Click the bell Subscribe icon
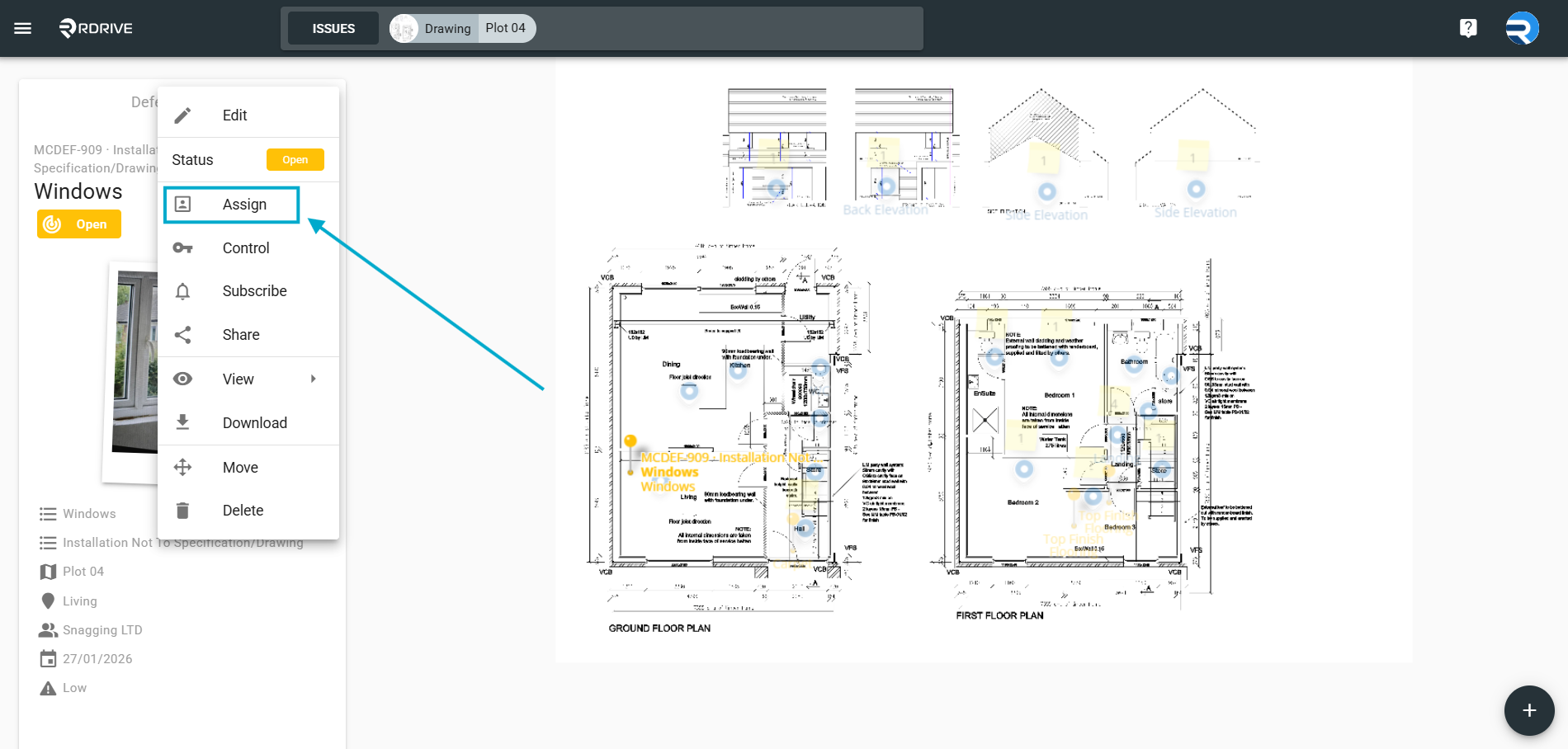This screenshot has height=749, width=1568. 183,291
